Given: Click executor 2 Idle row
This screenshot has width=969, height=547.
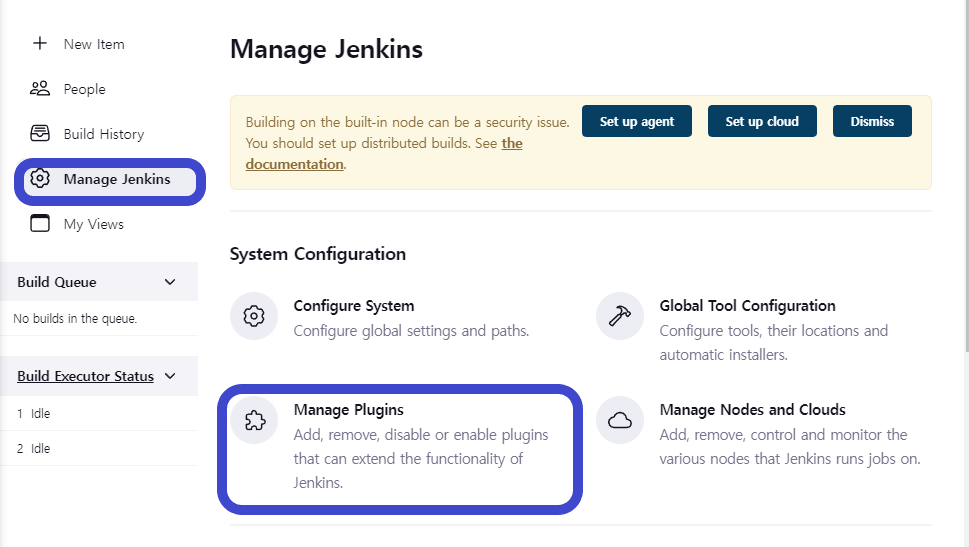Looking at the screenshot, I should [x=99, y=449].
